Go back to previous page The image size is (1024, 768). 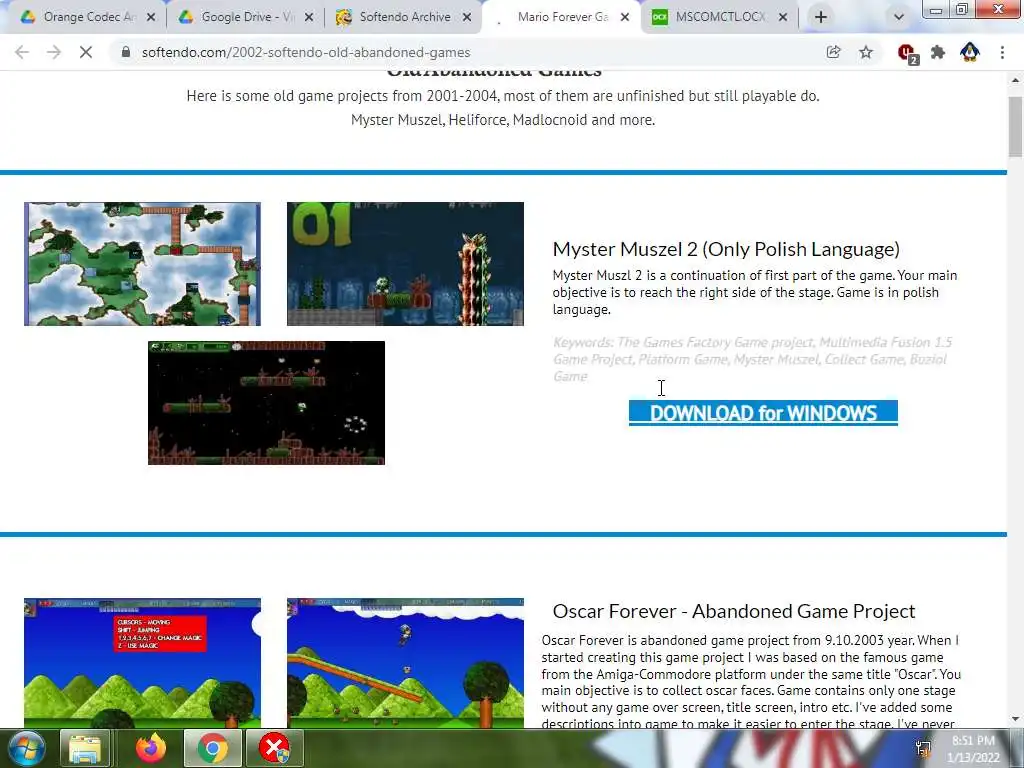pyautogui.click(x=22, y=52)
